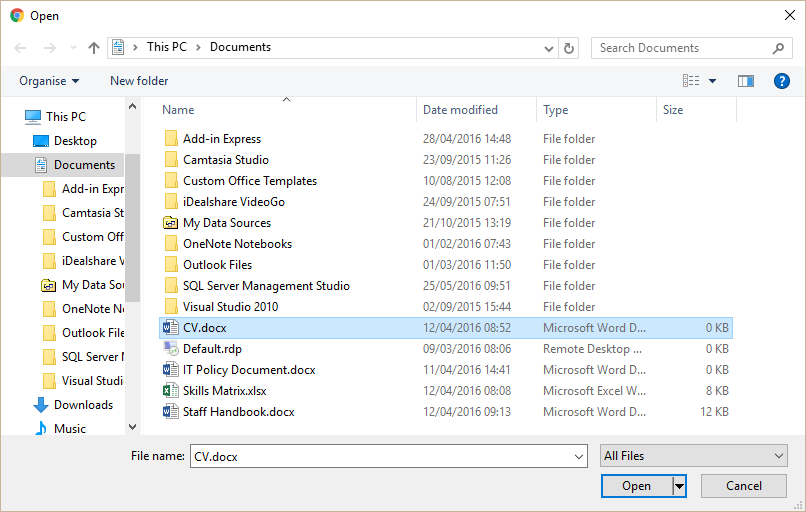Select the Default.rdp remote desktop file
The image size is (806, 512).
point(212,349)
